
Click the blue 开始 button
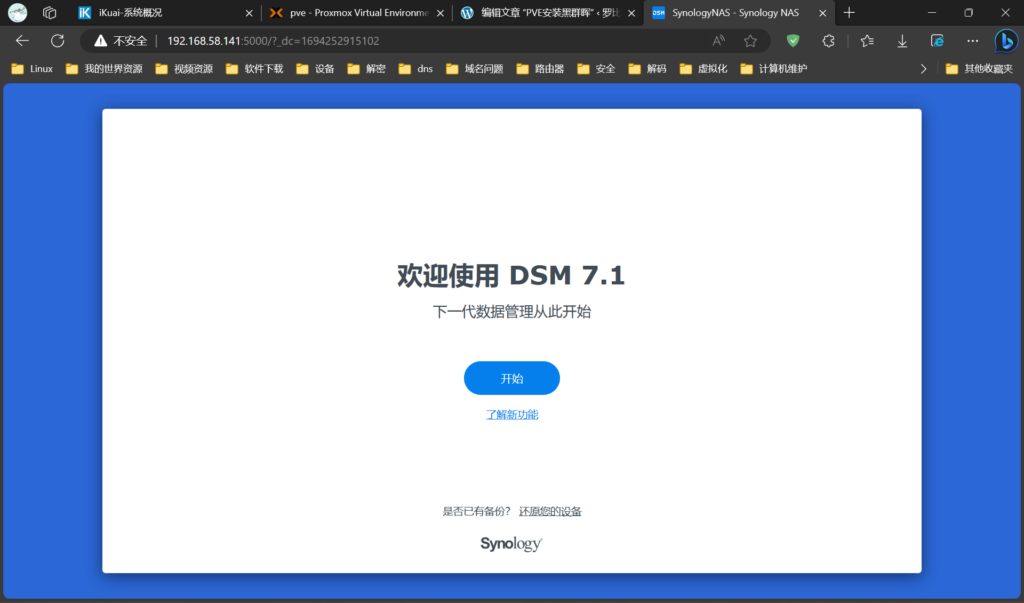[511, 379]
